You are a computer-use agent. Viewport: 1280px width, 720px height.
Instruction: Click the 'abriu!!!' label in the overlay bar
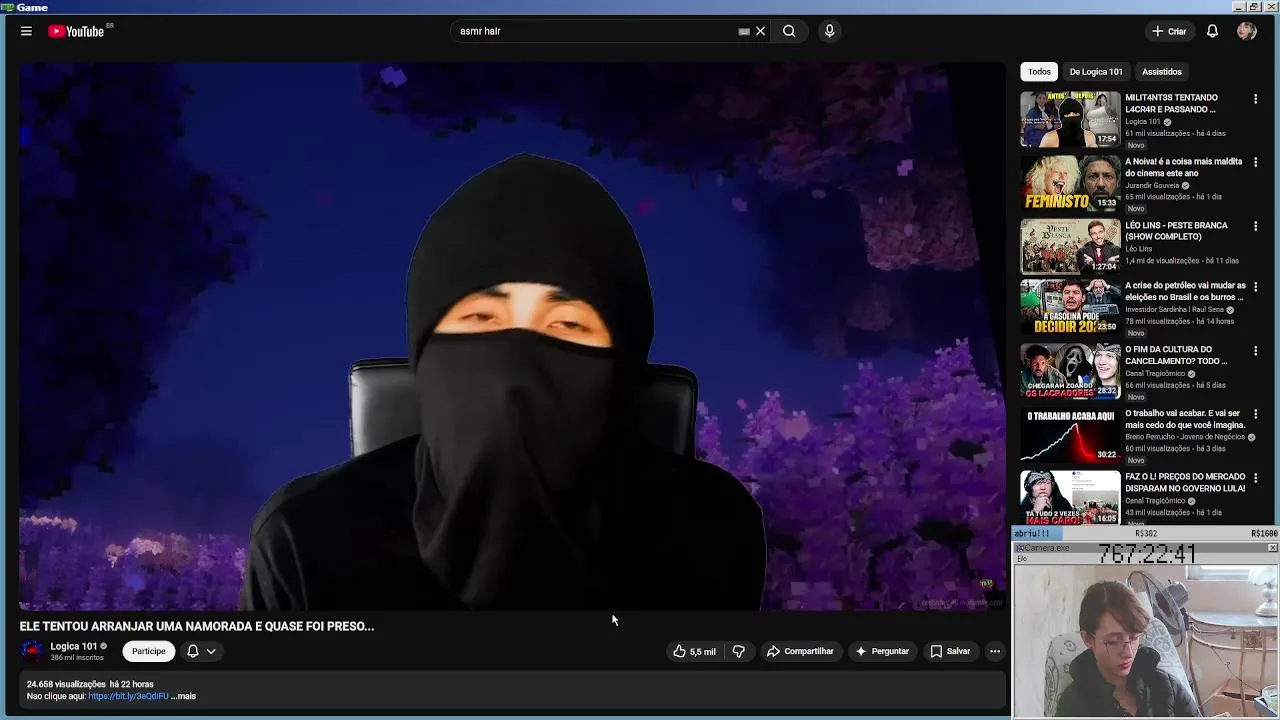click(x=1032, y=534)
